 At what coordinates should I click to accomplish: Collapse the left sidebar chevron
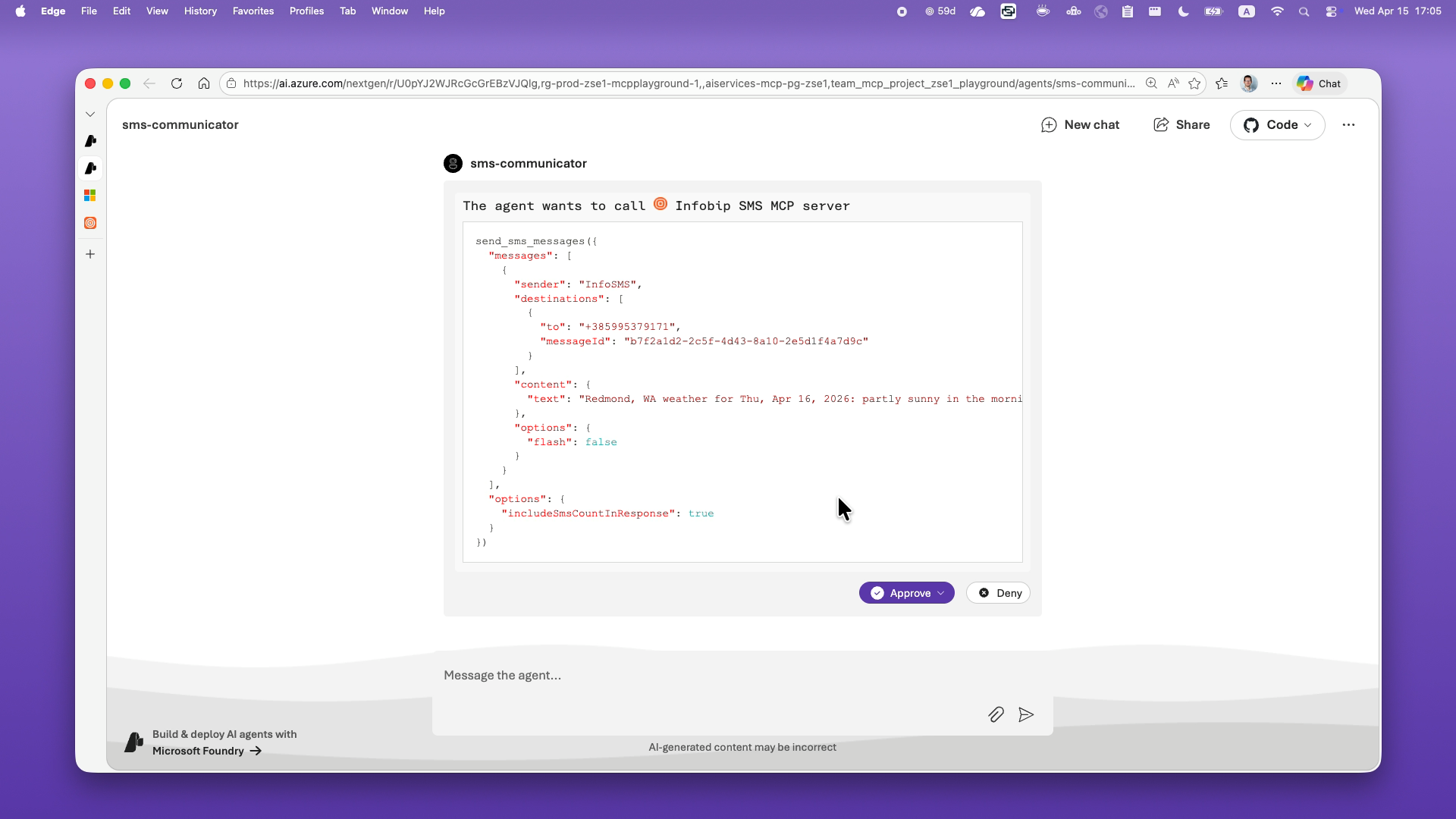click(x=90, y=114)
